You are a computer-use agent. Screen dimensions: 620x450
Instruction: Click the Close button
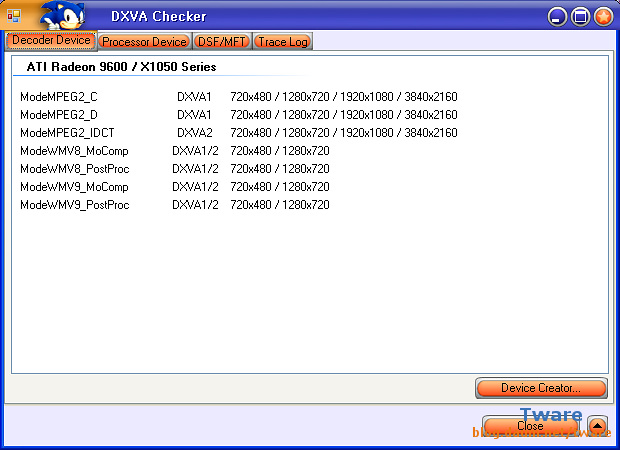(530, 426)
